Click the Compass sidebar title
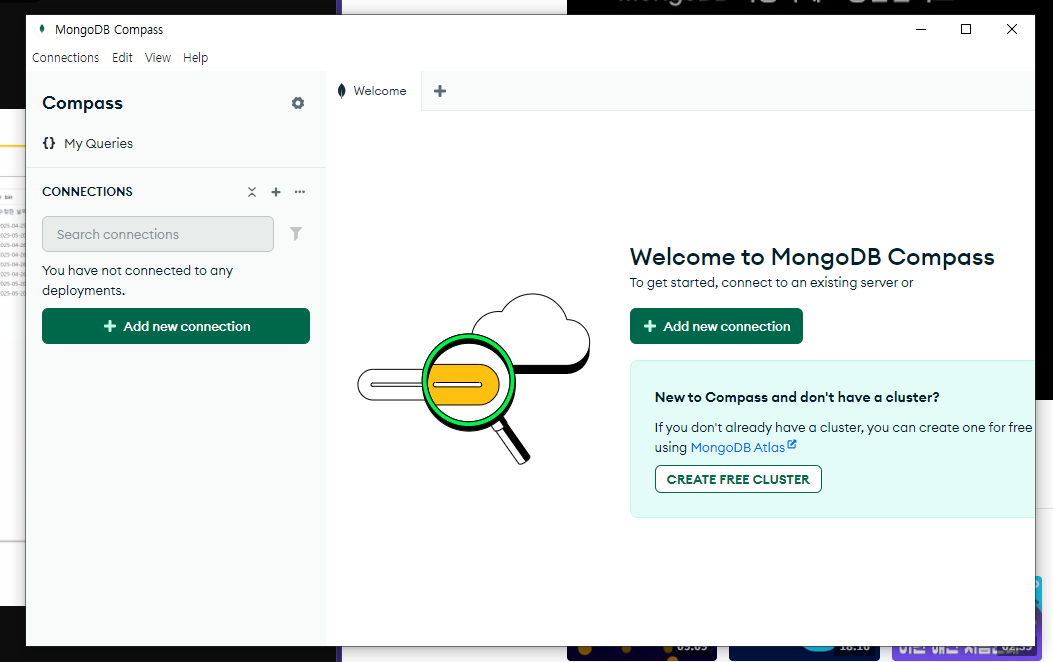Screen dimensions: 1053x662 pyautogui.click(x=83, y=103)
